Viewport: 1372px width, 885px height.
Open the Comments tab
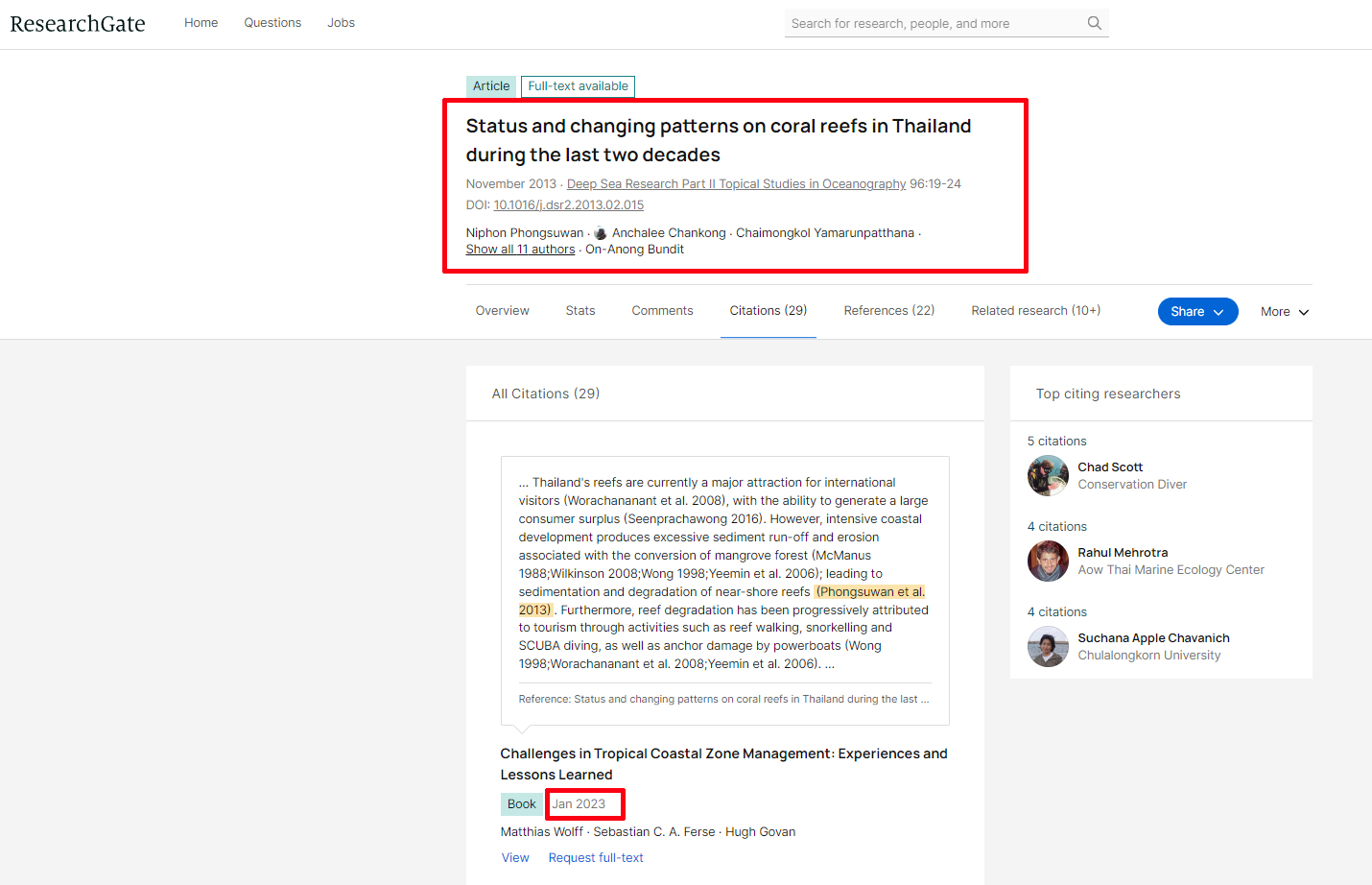pos(662,311)
